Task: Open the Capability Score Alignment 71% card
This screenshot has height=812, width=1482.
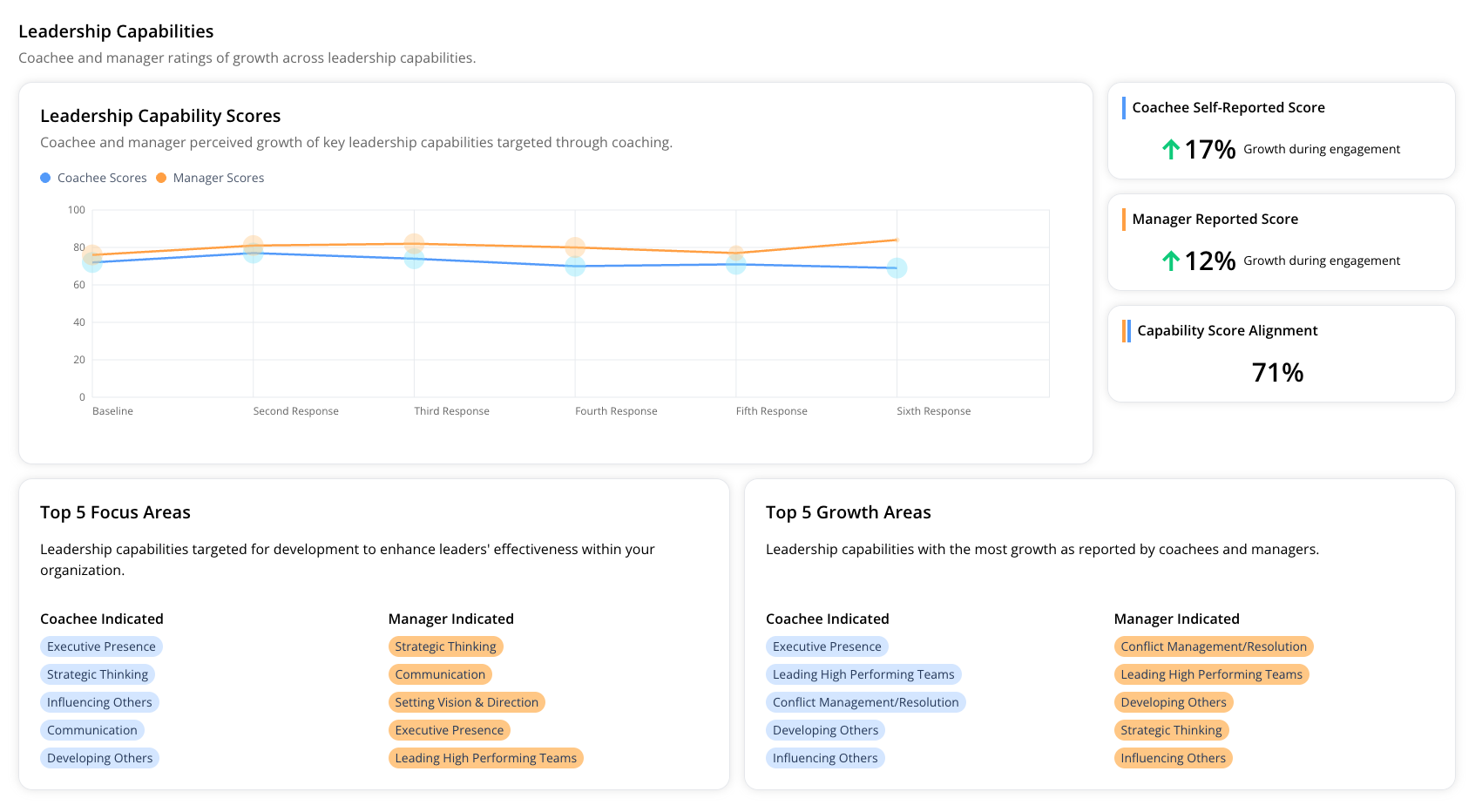Action: point(1281,354)
